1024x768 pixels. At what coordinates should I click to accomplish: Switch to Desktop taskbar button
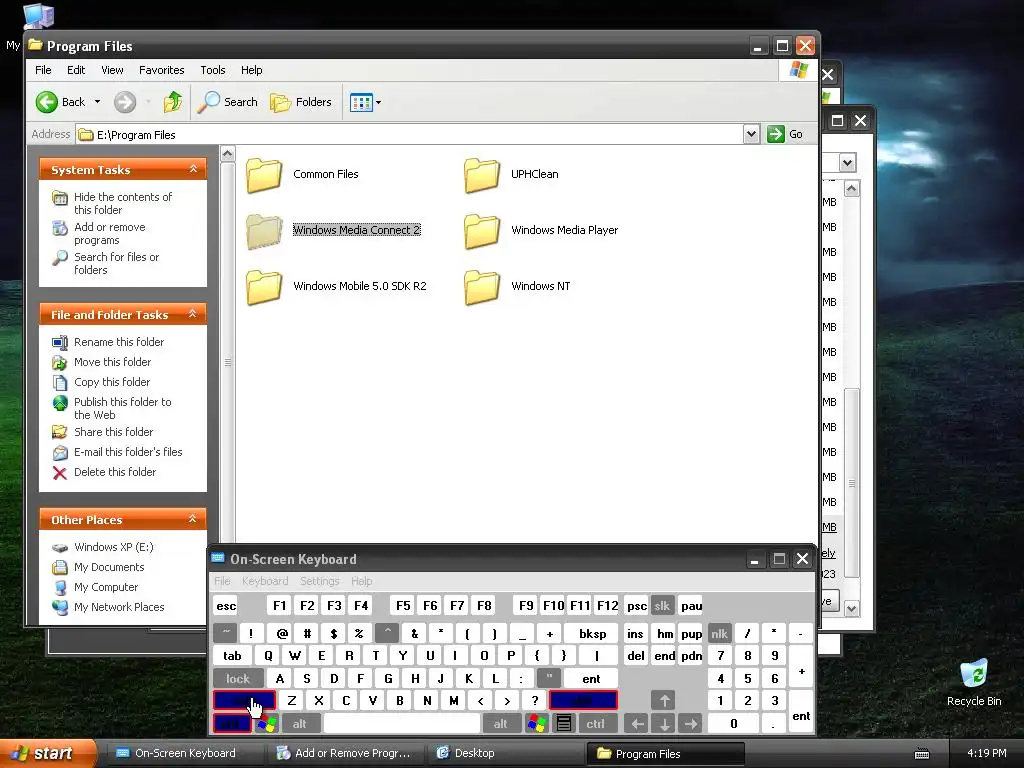(x=504, y=754)
